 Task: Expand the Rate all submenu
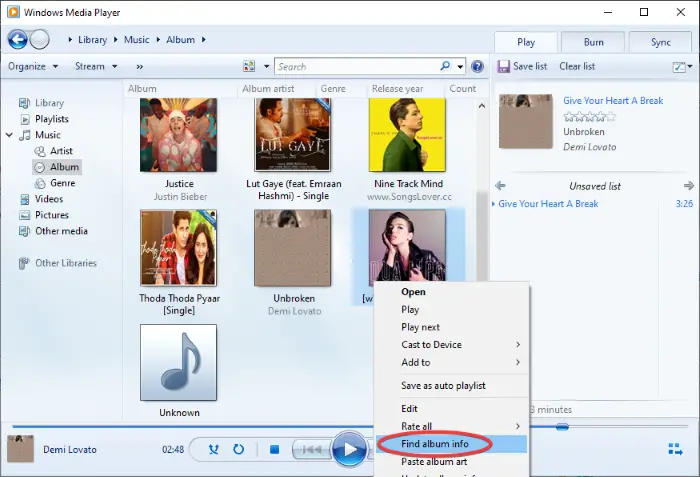pyautogui.click(x=518, y=426)
